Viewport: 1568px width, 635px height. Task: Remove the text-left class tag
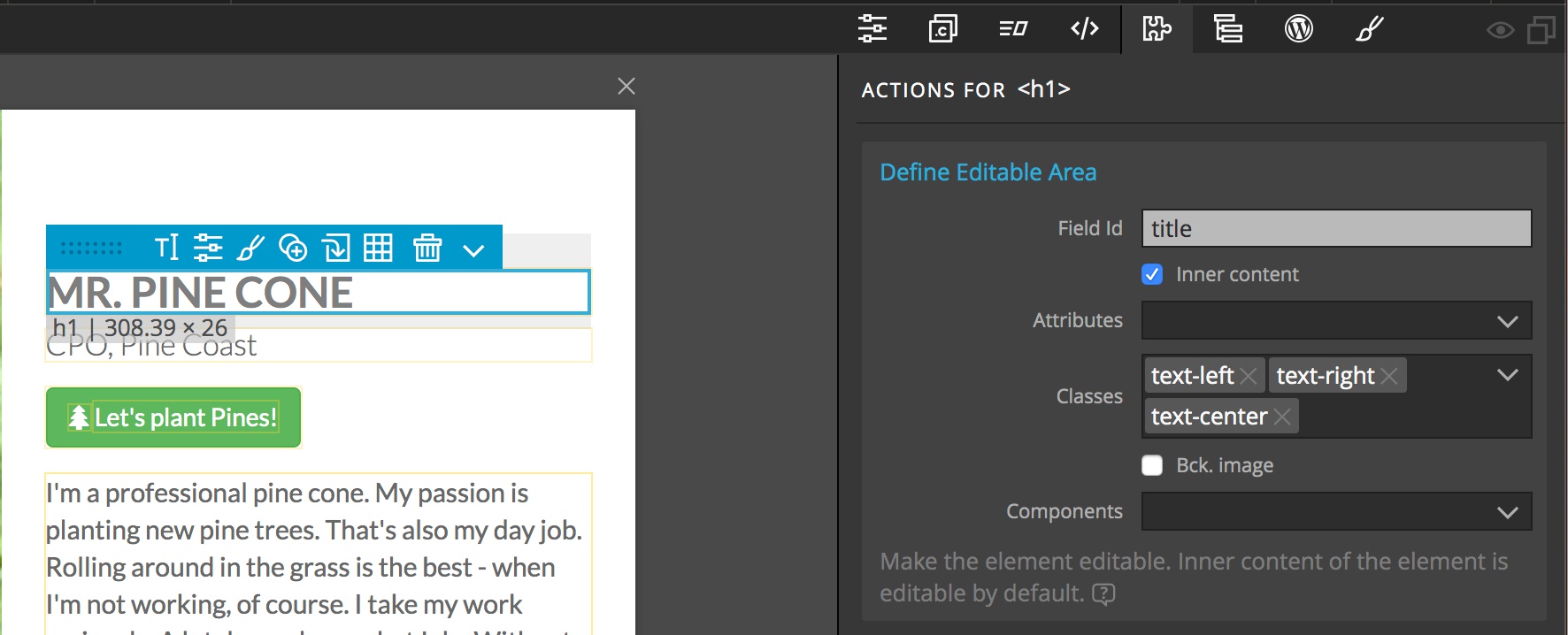1249,376
